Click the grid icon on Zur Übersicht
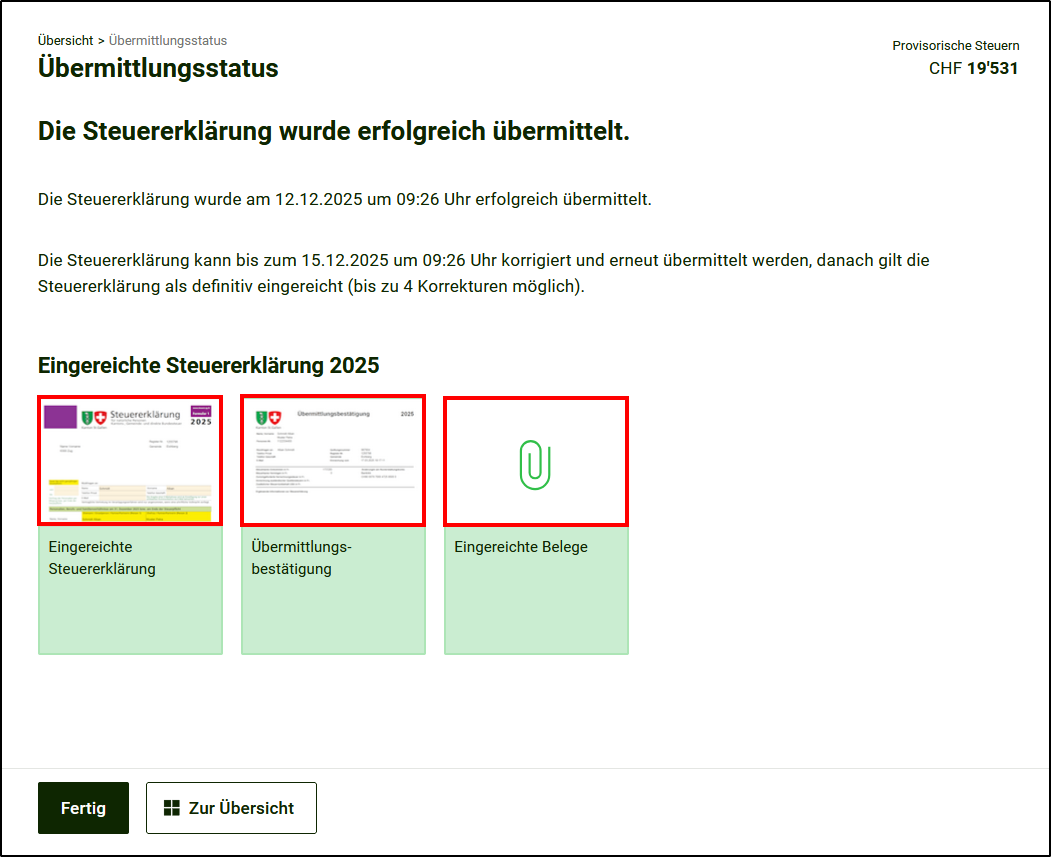Image resolution: width=1051 pixels, height=857 pixels. pos(172,808)
